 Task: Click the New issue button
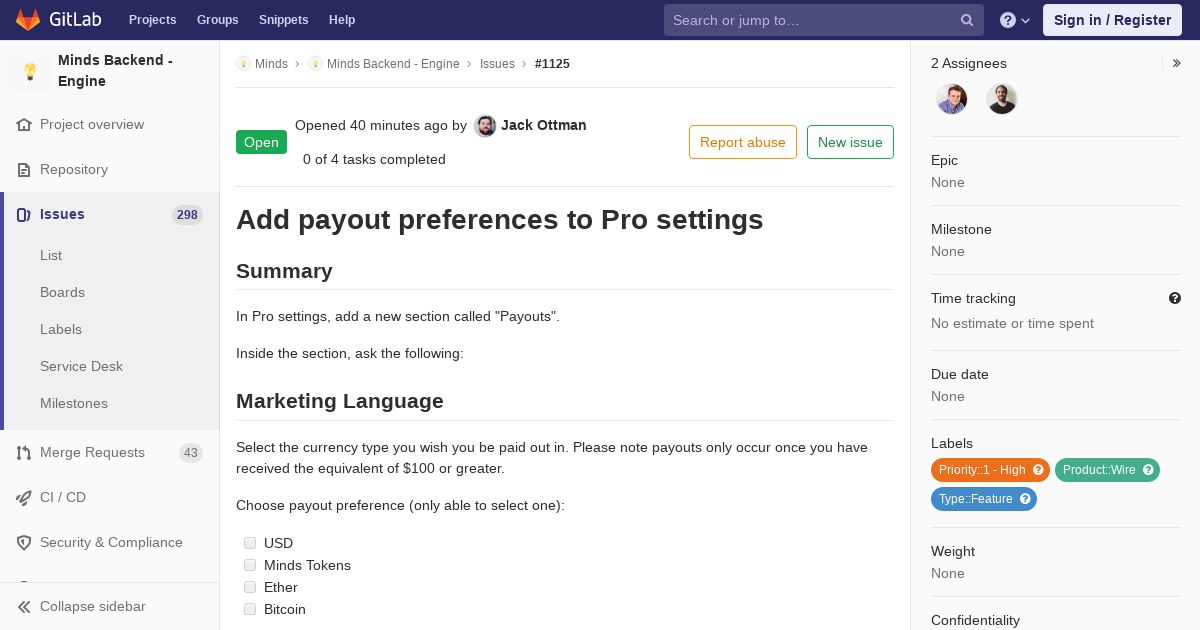click(x=850, y=142)
